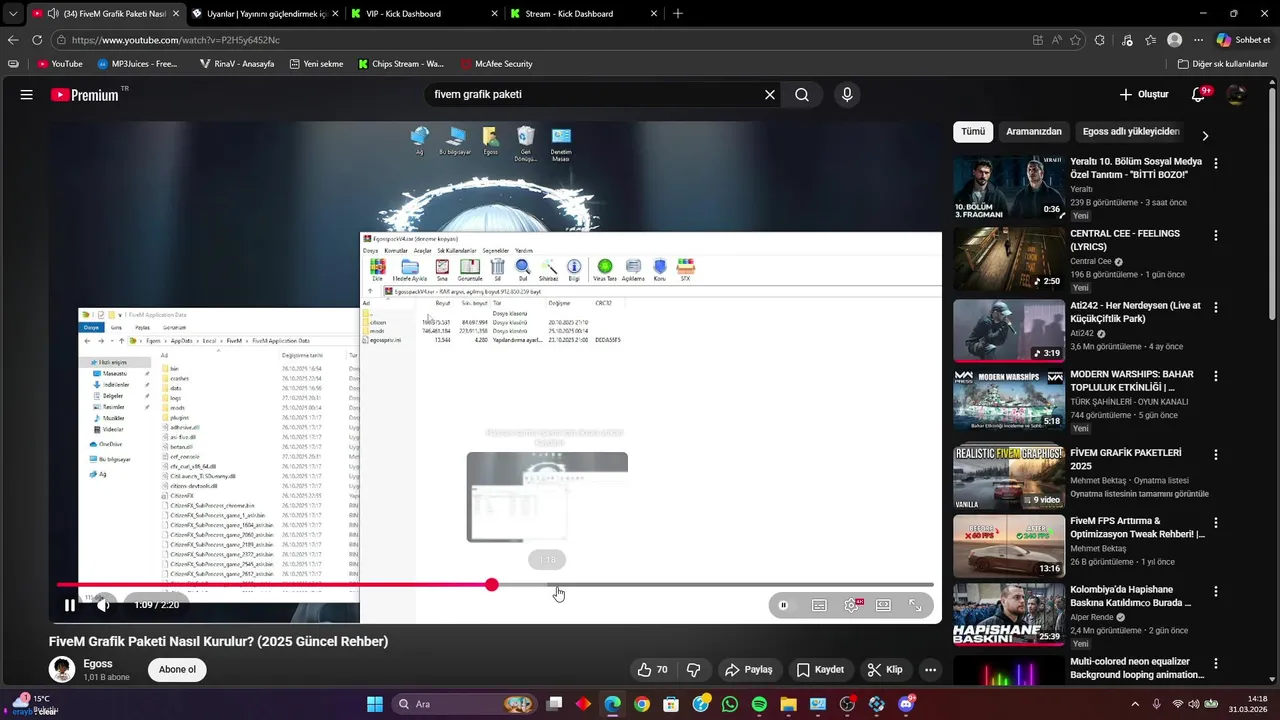
Task: Select the Aramanızdan filter chip
Action: [x=1034, y=132]
